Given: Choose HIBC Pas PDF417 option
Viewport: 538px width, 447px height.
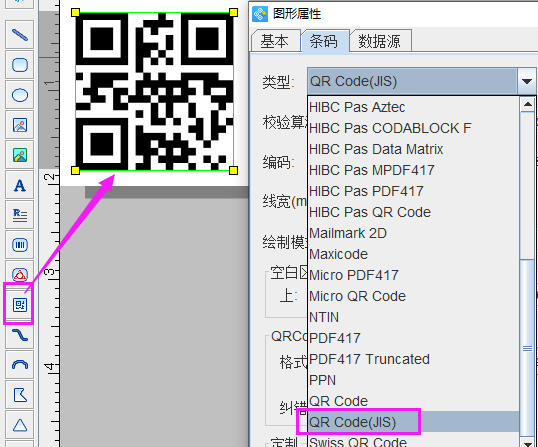Looking at the screenshot, I should [413, 191].
